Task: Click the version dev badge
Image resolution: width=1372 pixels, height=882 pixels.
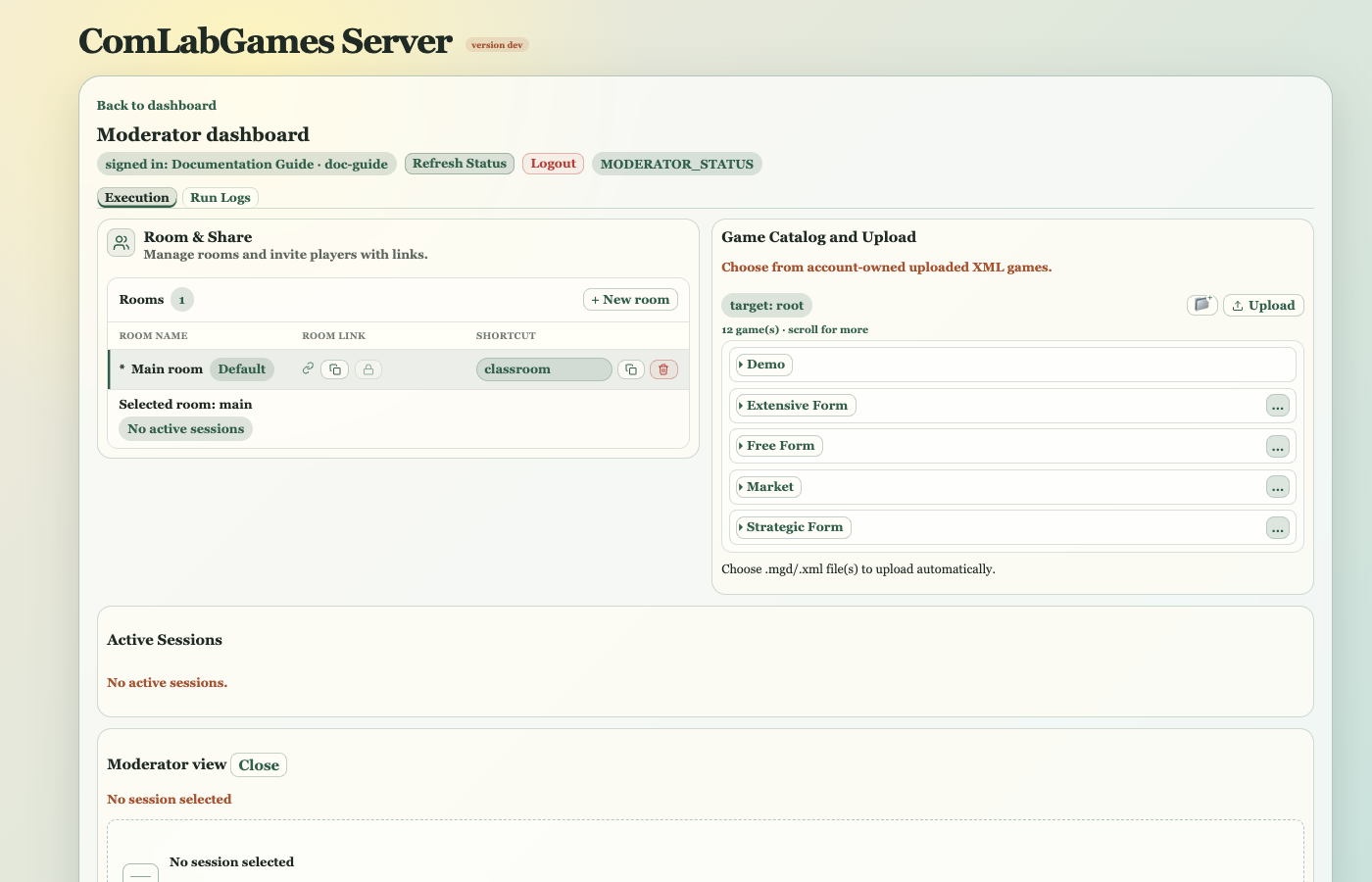Action: (497, 45)
